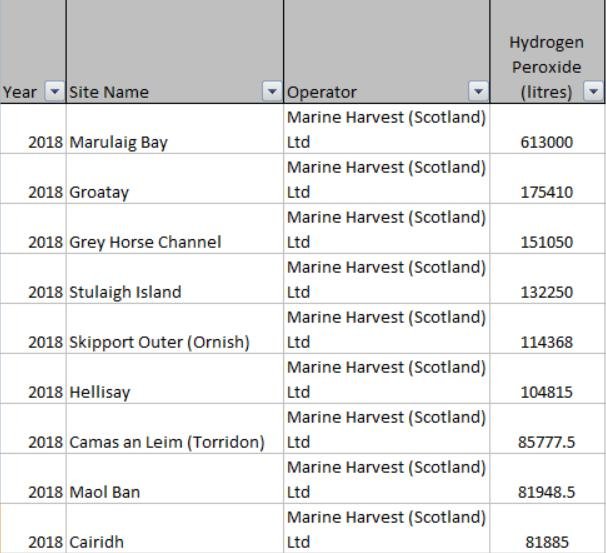This screenshot has width=606, height=553.
Task: Click the Year cell in the Hellisay row
Action: coord(45,392)
